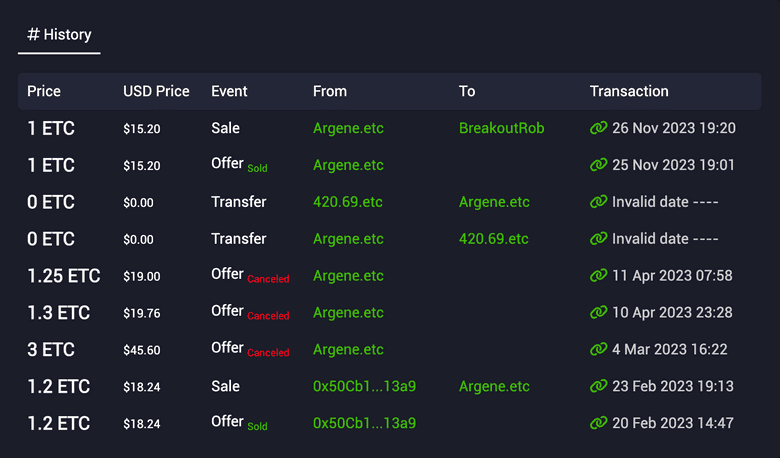Open link icon for 4 Mar 2023 transaction
Viewport: 780px width, 458px height.
598,350
